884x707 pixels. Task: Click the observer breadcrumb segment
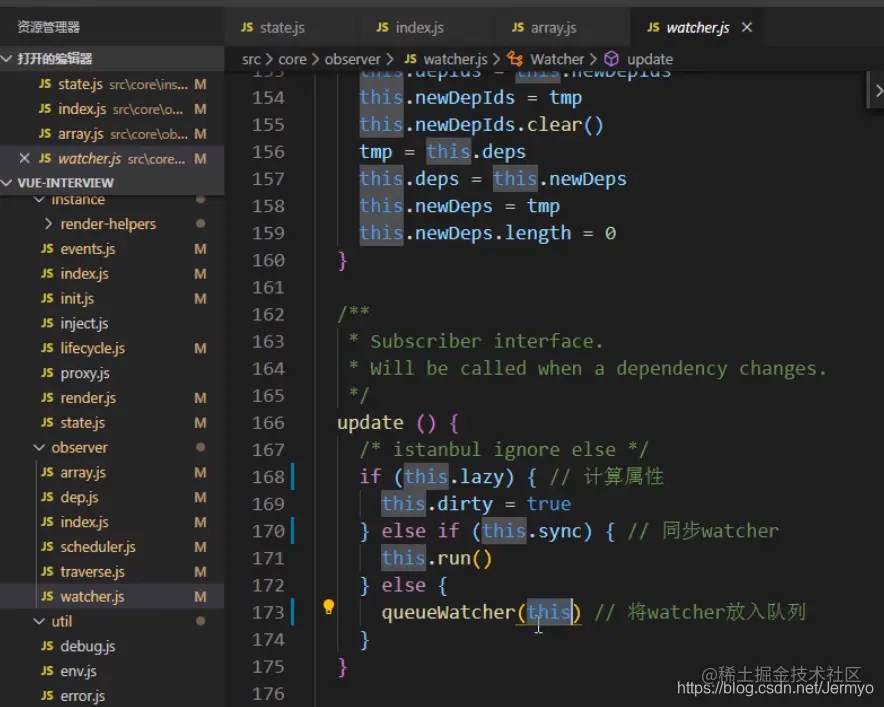click(352, 59)
